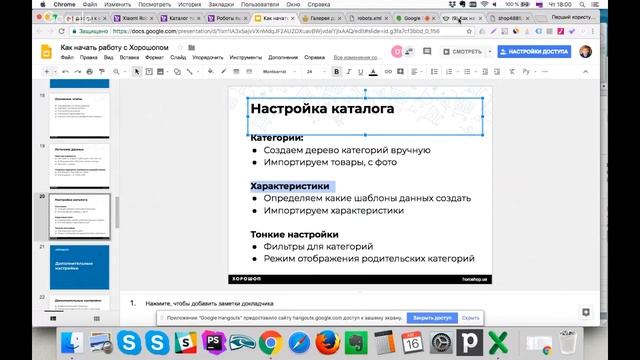This screenshot has width=640, height=360.
Task: Open the Вставка menu
Action: click(x=129, y=58)
